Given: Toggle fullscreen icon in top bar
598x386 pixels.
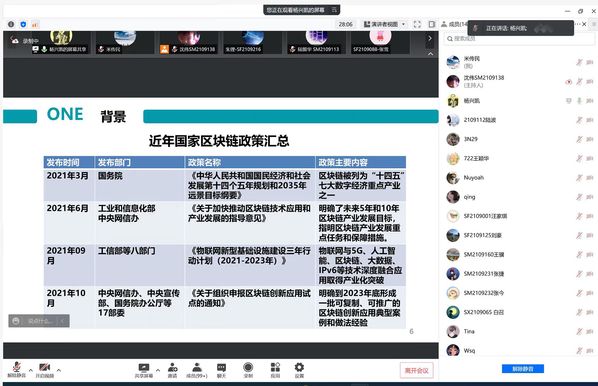Looking at the screenshot, I should pos(417,24).
